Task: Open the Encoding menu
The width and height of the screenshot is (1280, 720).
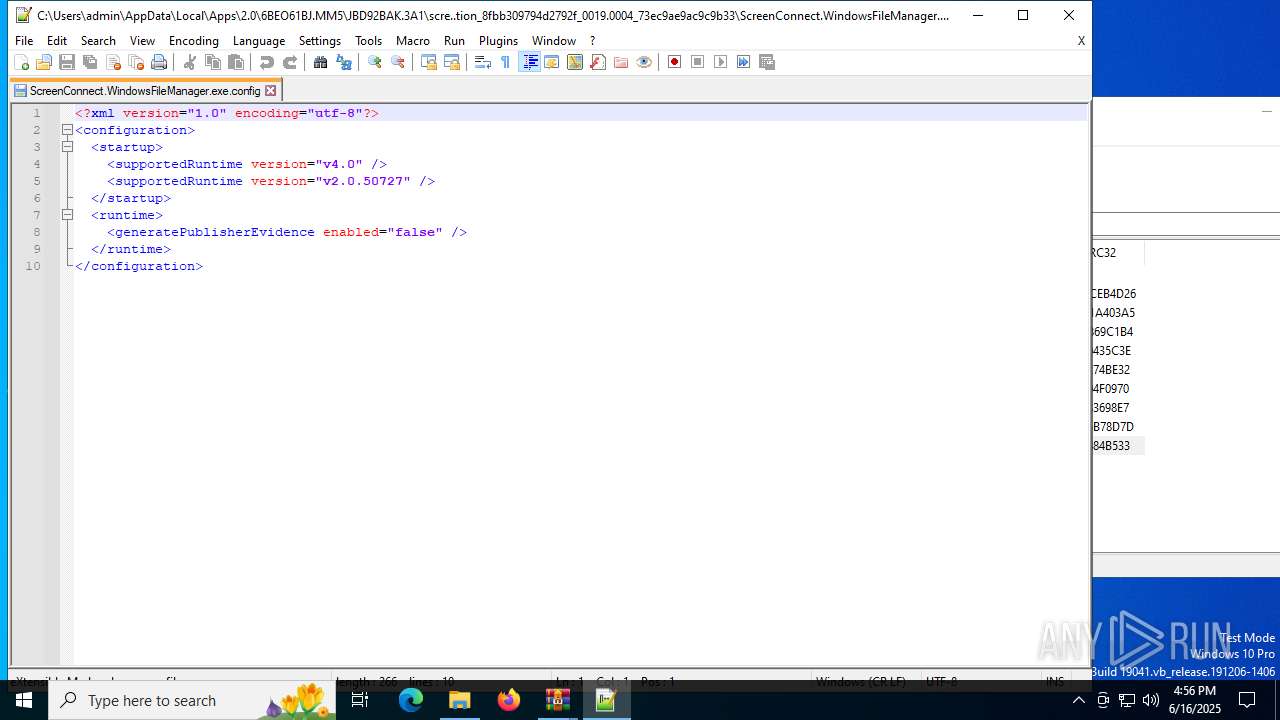Action: pyautogui.click(x=194, y=41)
